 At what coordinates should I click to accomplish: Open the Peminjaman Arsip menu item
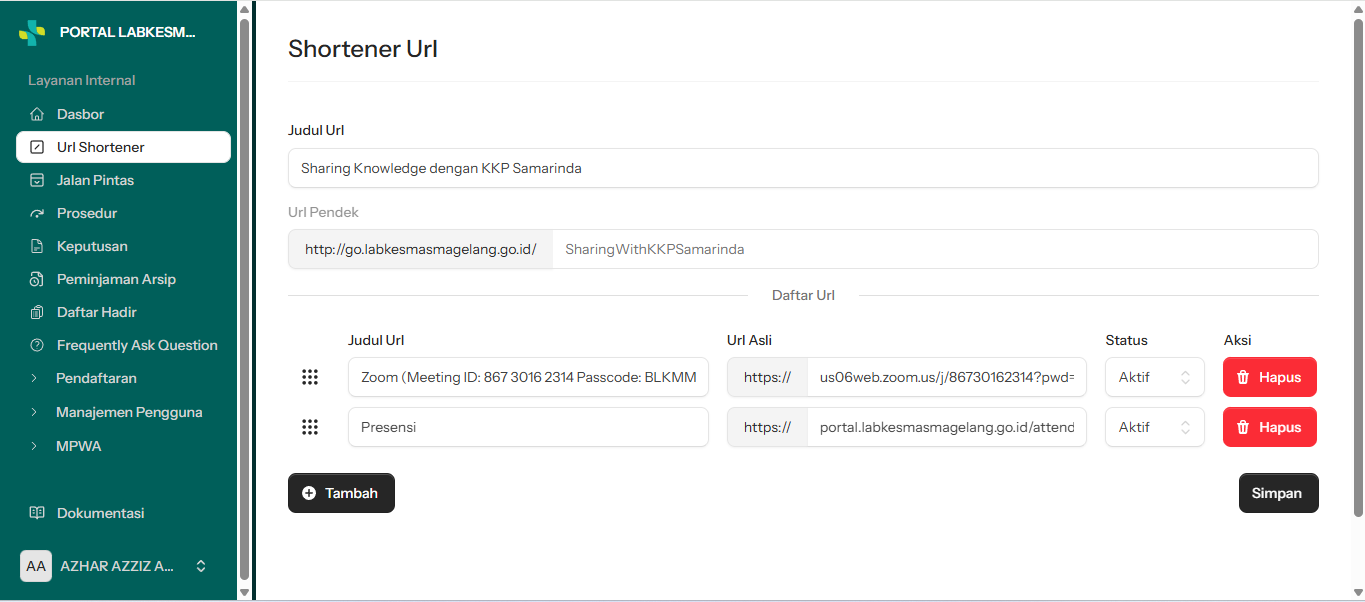click(123, 279)
